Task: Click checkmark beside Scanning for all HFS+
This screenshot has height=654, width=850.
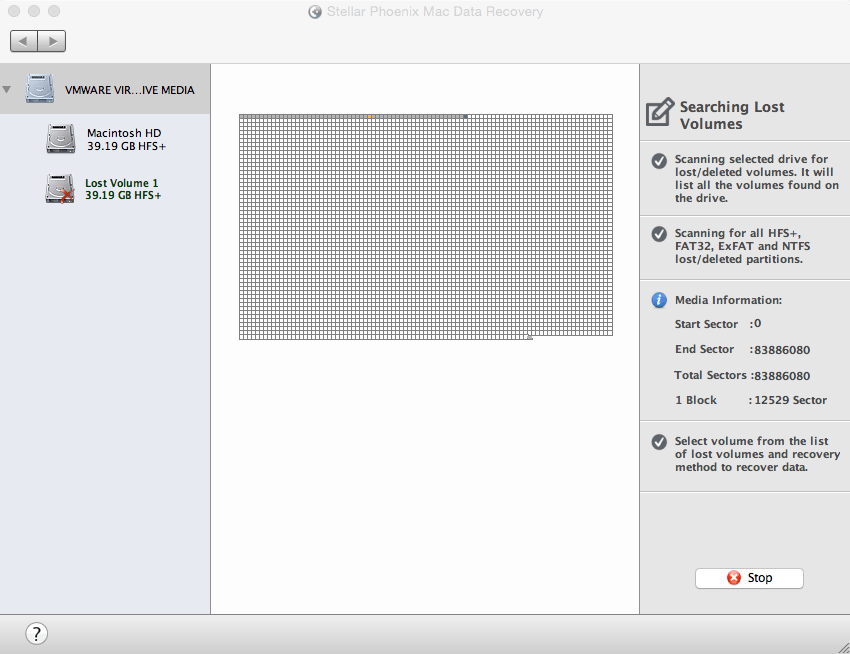Action: 659,234
